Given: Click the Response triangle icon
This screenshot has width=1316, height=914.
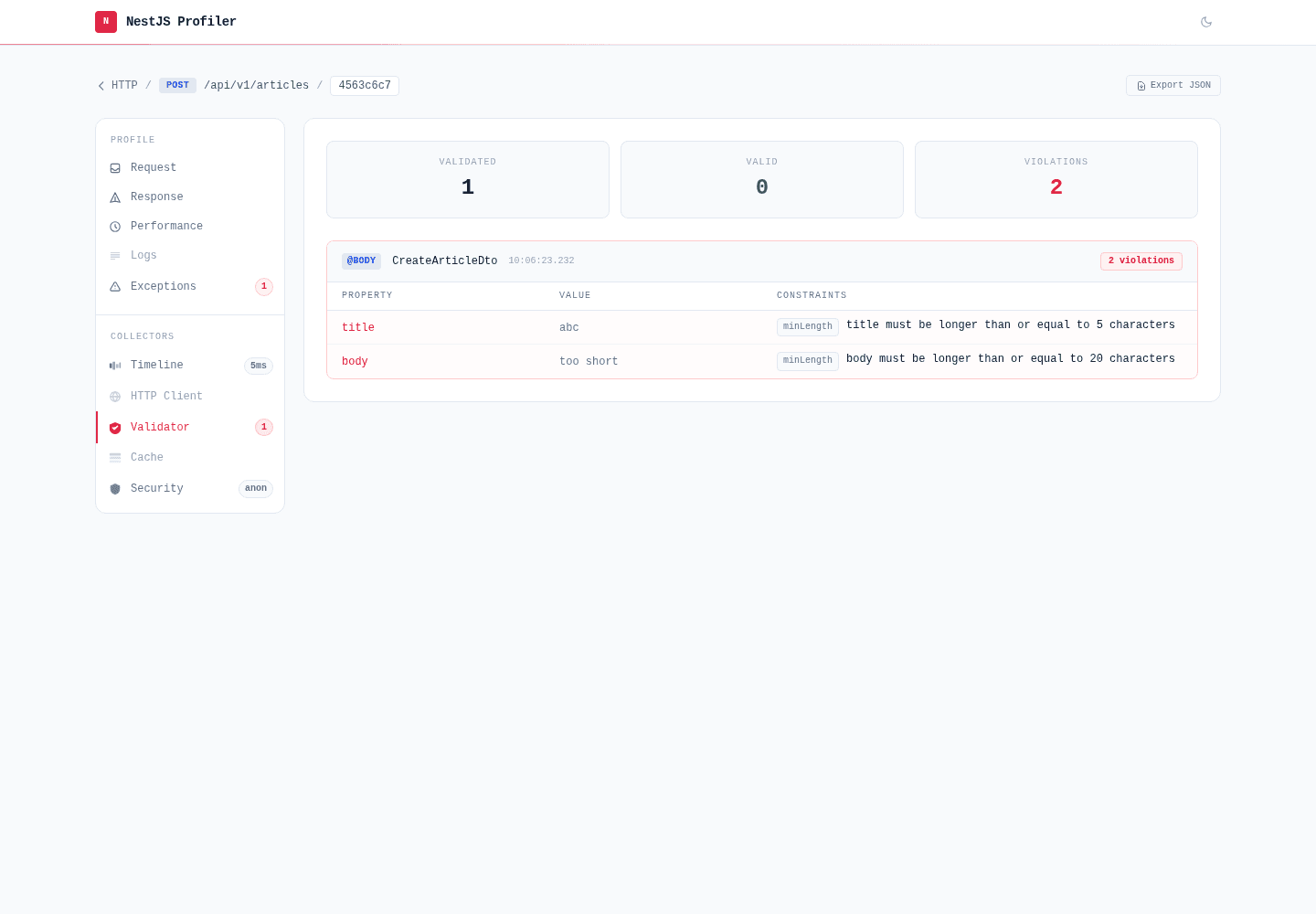Looking at the screenshot, I should (115, 197).
